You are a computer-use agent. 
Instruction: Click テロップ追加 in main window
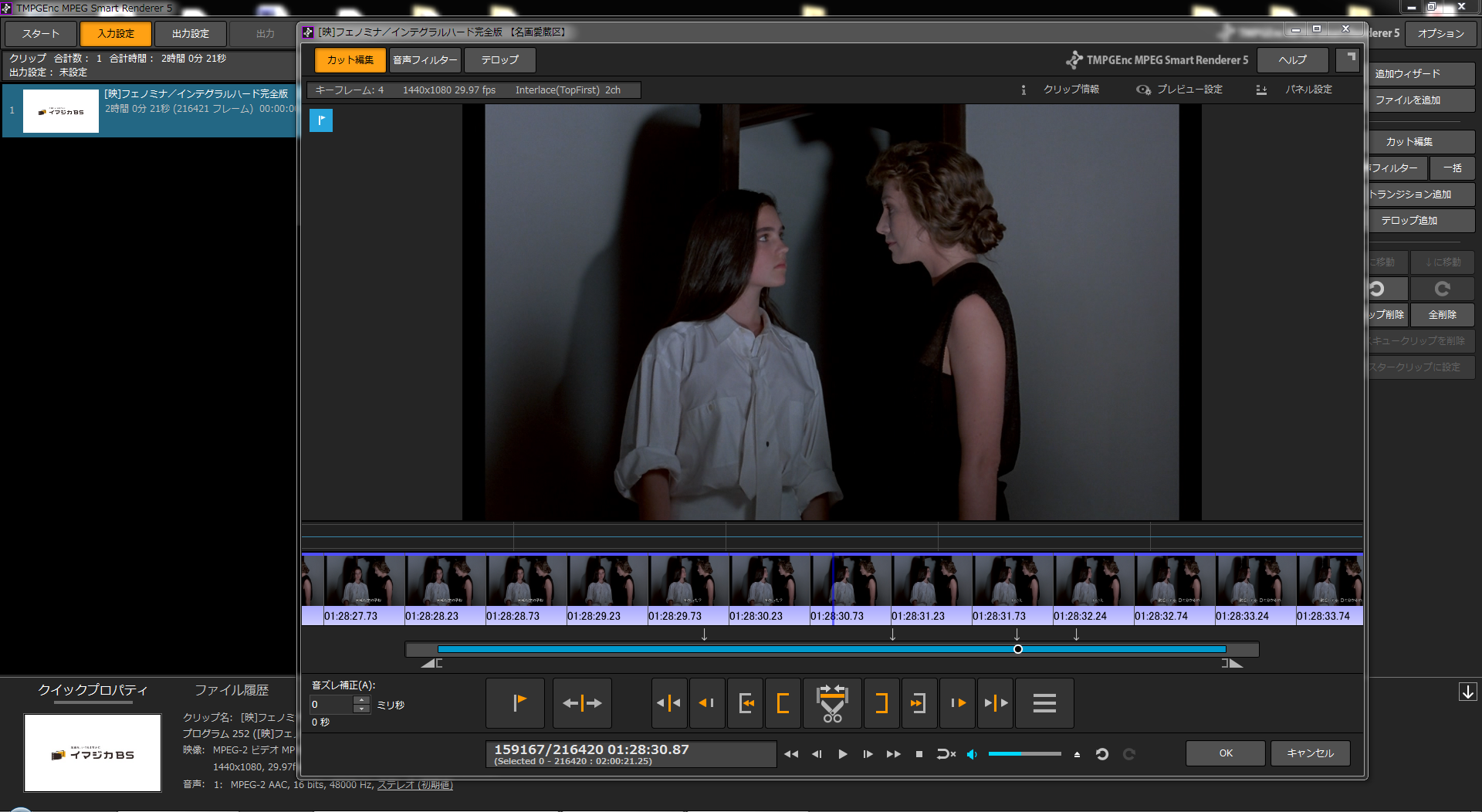pyautogui.click(x=1419, y=221)
